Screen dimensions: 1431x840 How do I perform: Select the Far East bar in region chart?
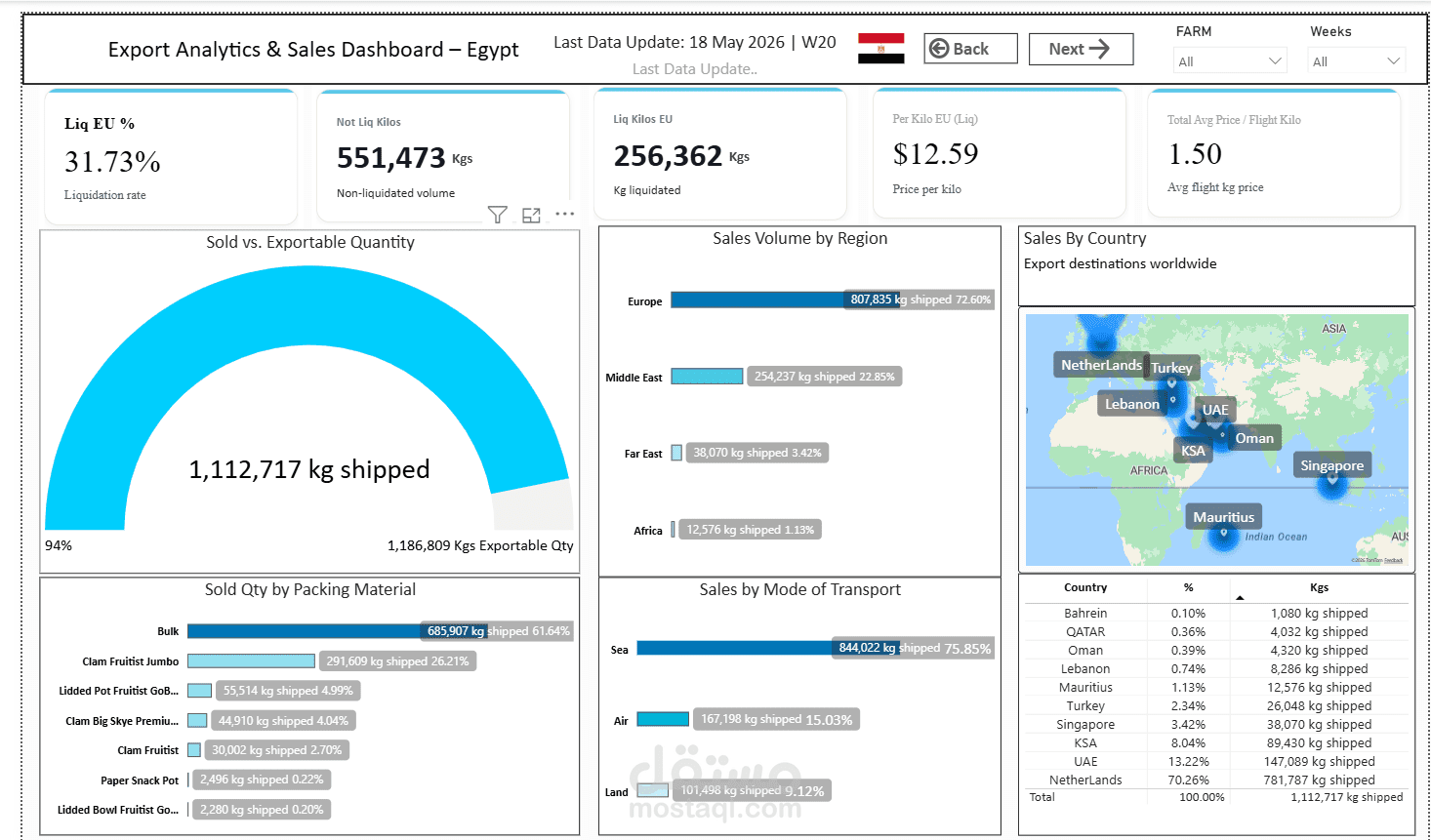[x=676, y=453]
